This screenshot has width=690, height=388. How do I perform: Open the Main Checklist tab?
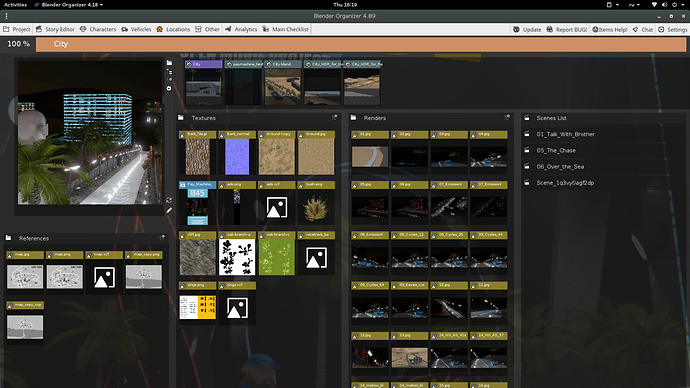pos(286,29)
